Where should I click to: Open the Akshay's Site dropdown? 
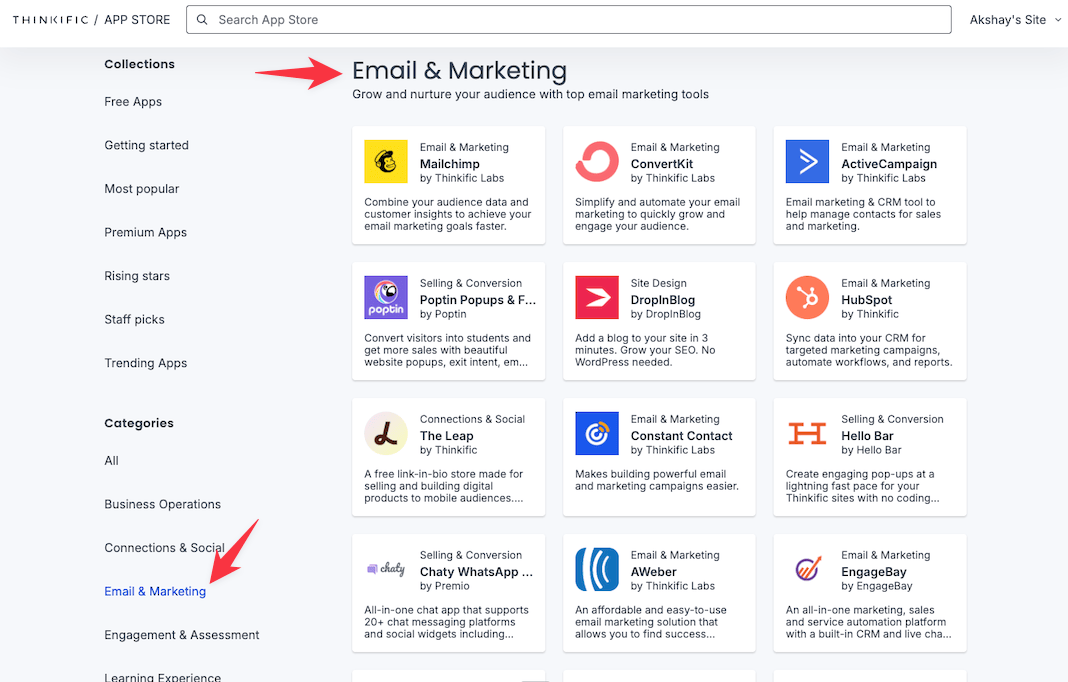pyautogui.click(x=1013, y=19)
